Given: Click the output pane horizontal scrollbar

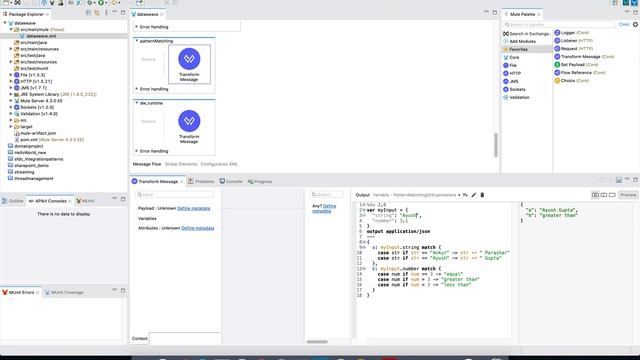Looking at the screenshot, I should [317, 342].
